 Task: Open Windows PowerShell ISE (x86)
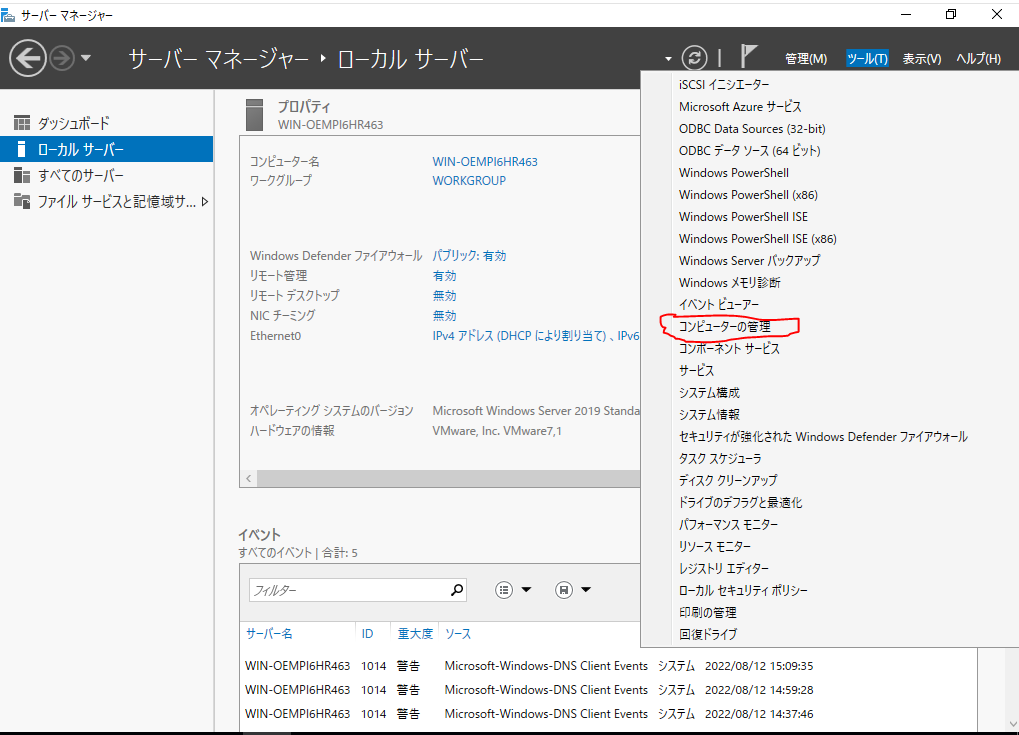758,239
